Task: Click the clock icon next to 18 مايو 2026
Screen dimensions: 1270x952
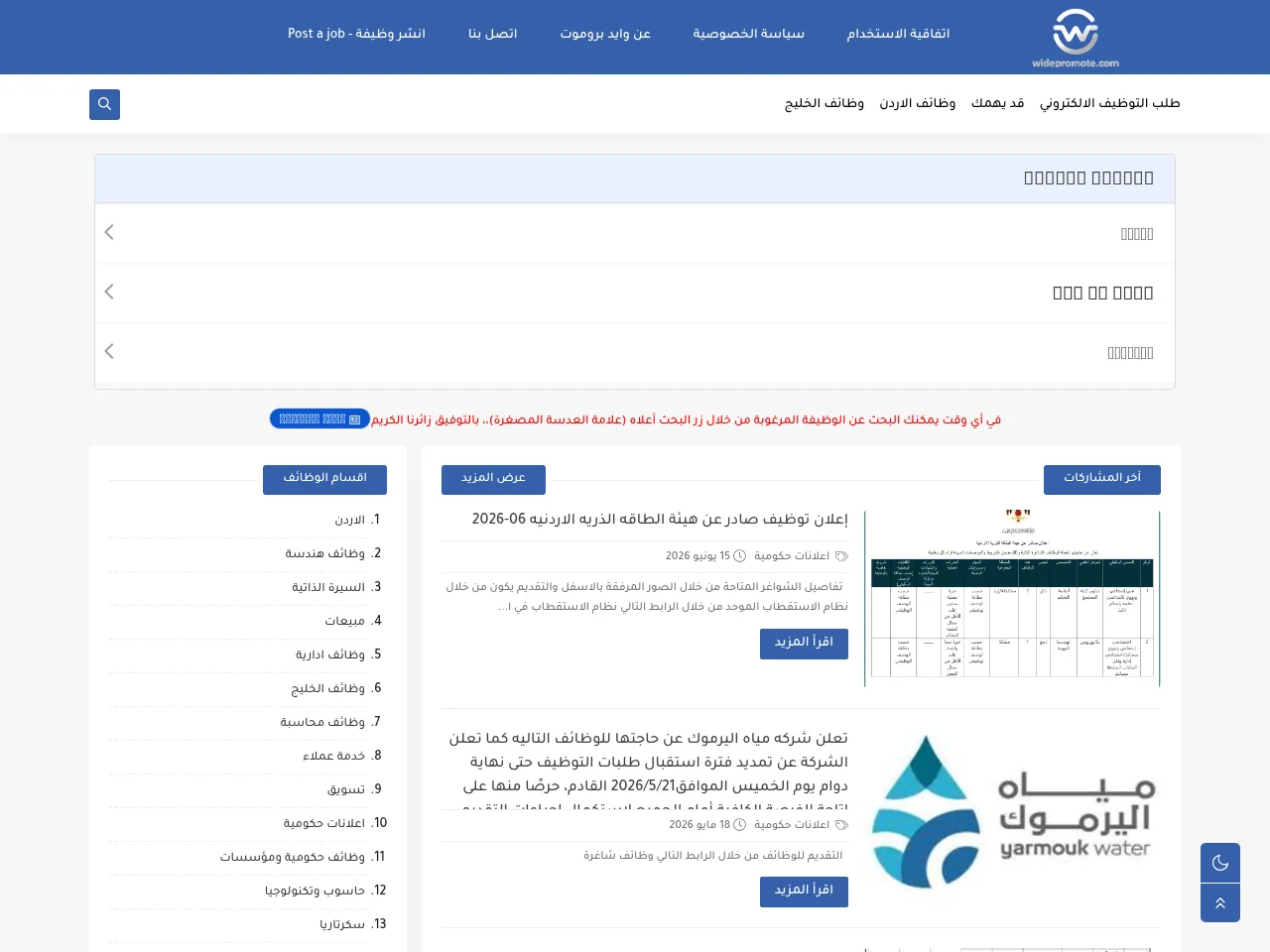Action: point(739,825)
